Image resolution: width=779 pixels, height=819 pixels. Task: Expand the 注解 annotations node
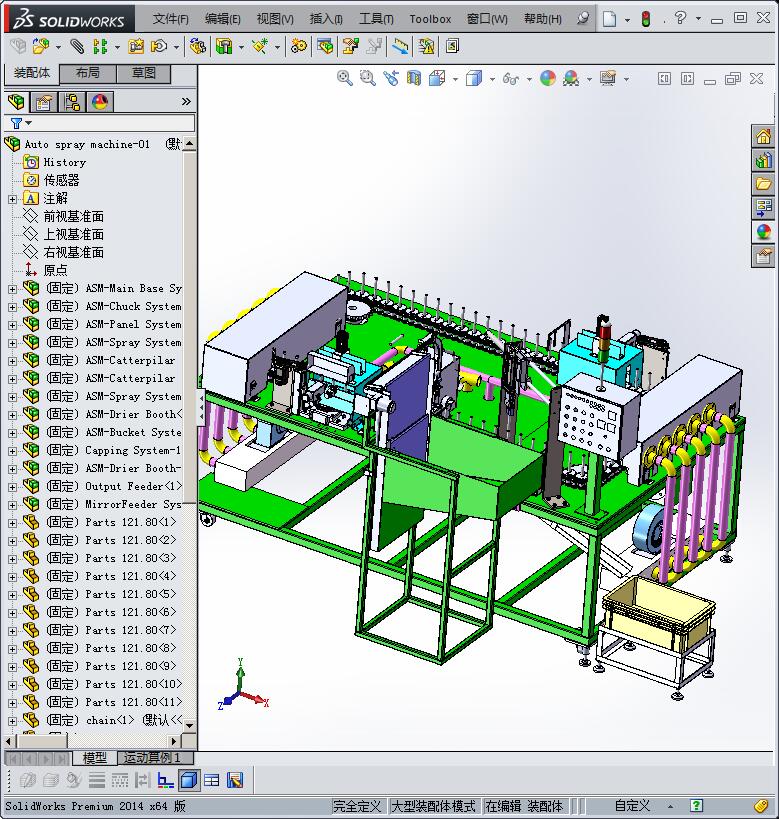click(x=12, y=199)
